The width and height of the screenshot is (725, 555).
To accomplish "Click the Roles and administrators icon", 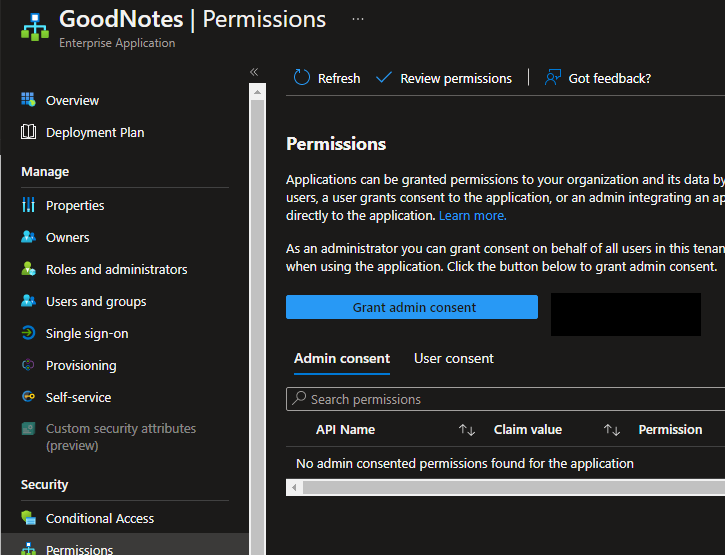I will click(28, 269).
